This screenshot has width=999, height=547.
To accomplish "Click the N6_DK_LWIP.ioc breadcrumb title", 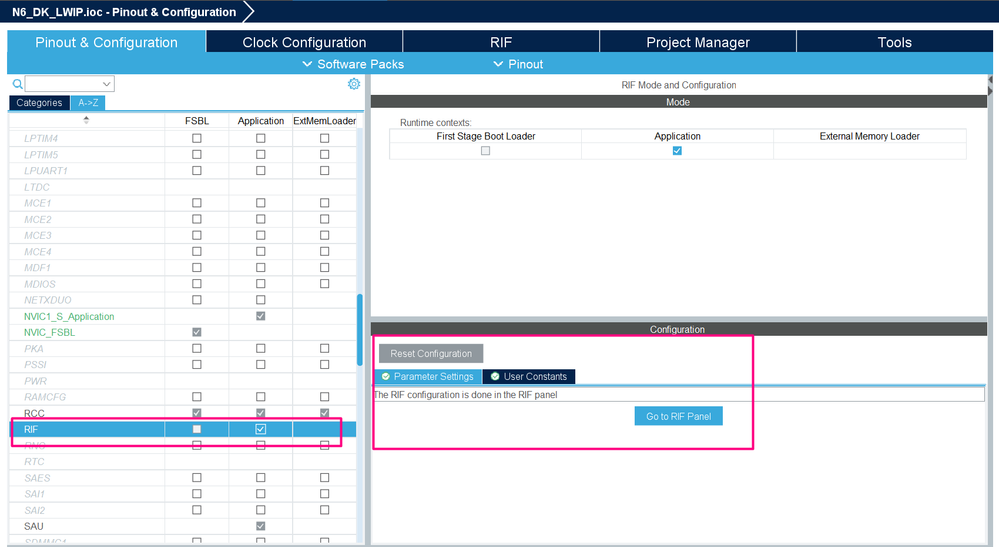I will click(x=124, y=11).
